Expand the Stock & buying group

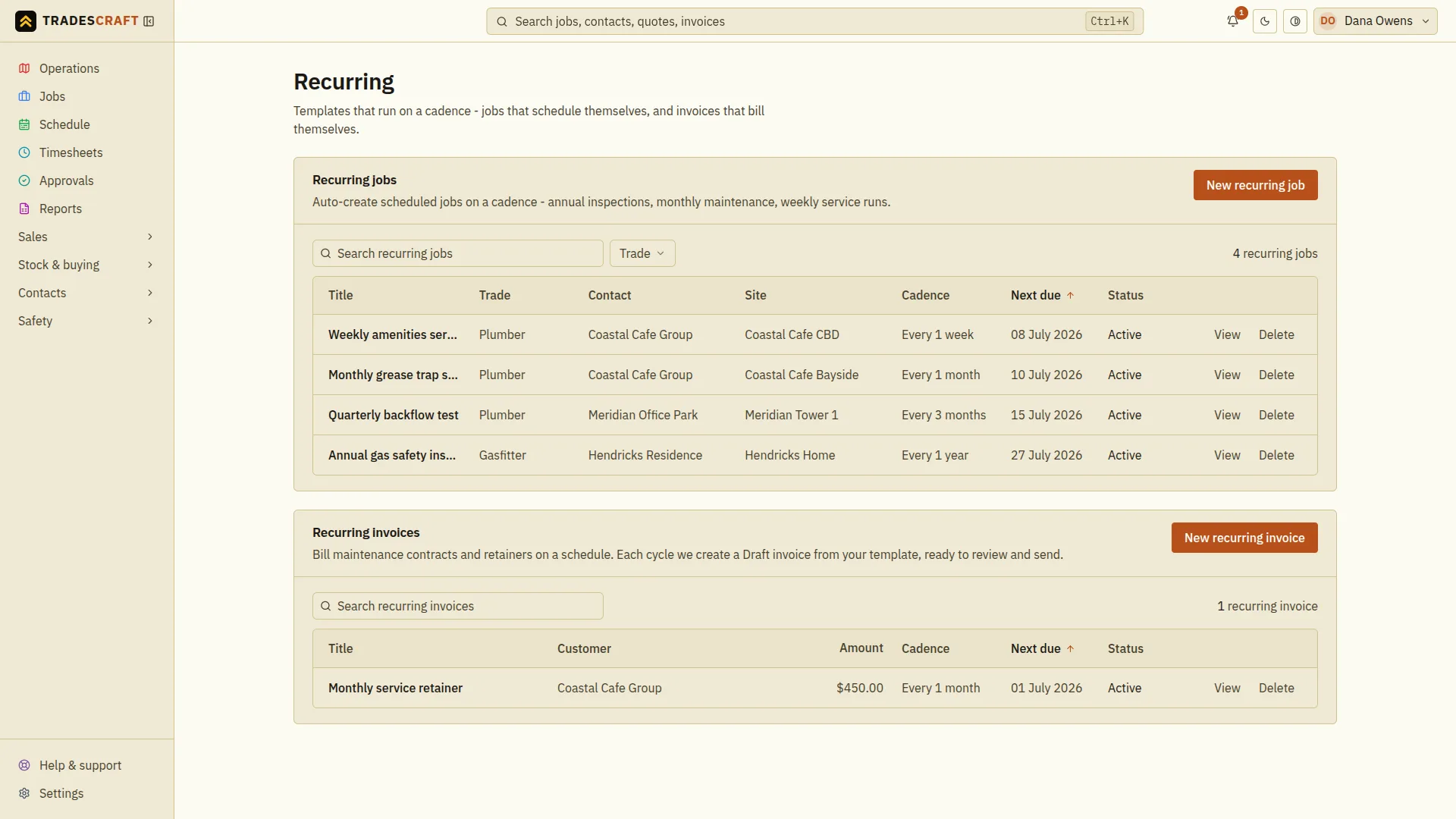(86, 265)
